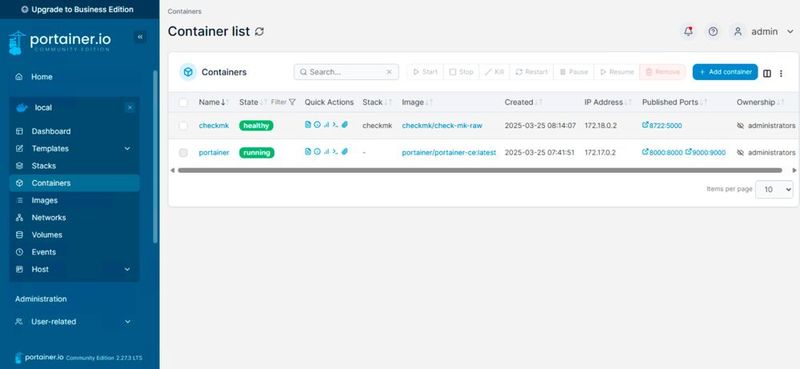This screenshot has width=800, height=369.
Task: Click the Docker whale icon beside local
Action: pos(21,108)
